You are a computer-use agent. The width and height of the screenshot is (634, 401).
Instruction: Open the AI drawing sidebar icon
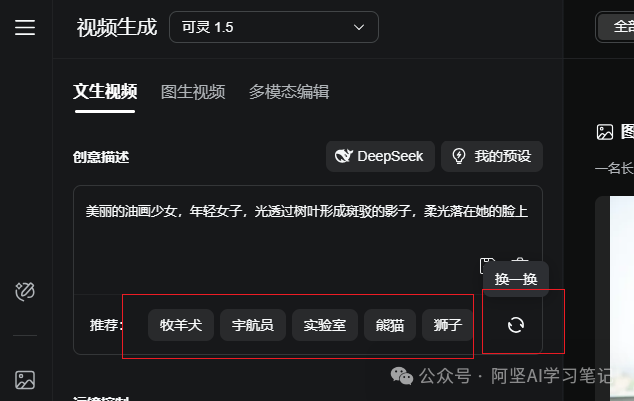pos(25,291)
